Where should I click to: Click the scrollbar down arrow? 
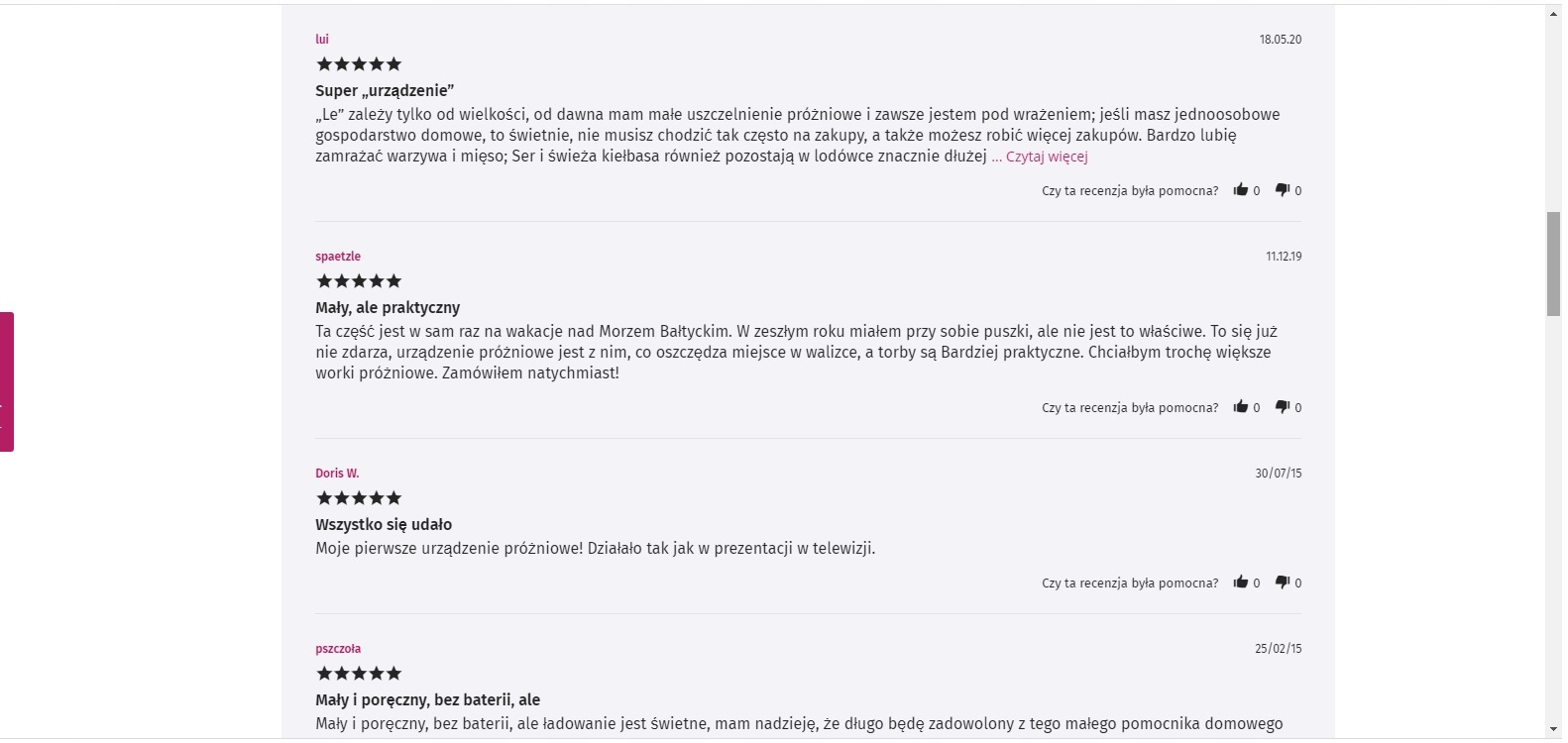[x=1553, y=729]
